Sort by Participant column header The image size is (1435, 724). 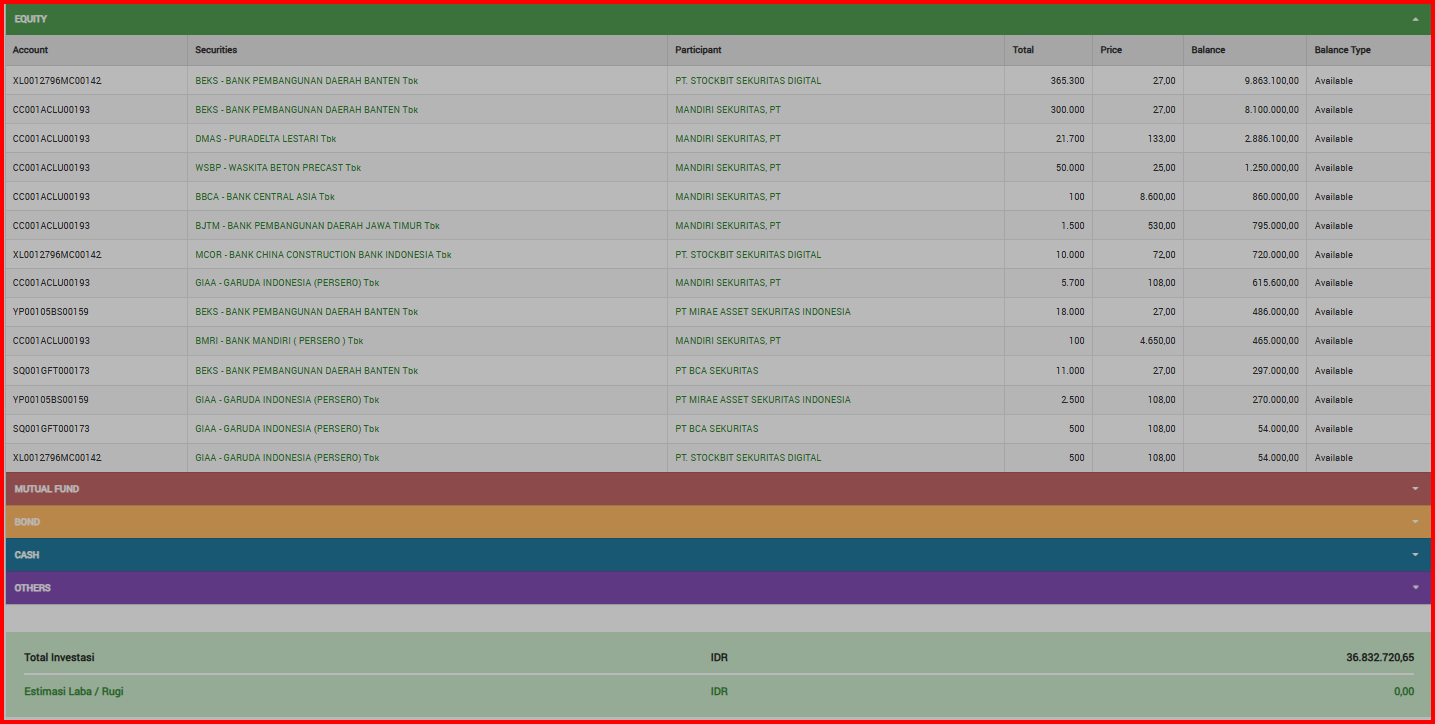click(698, 50)
